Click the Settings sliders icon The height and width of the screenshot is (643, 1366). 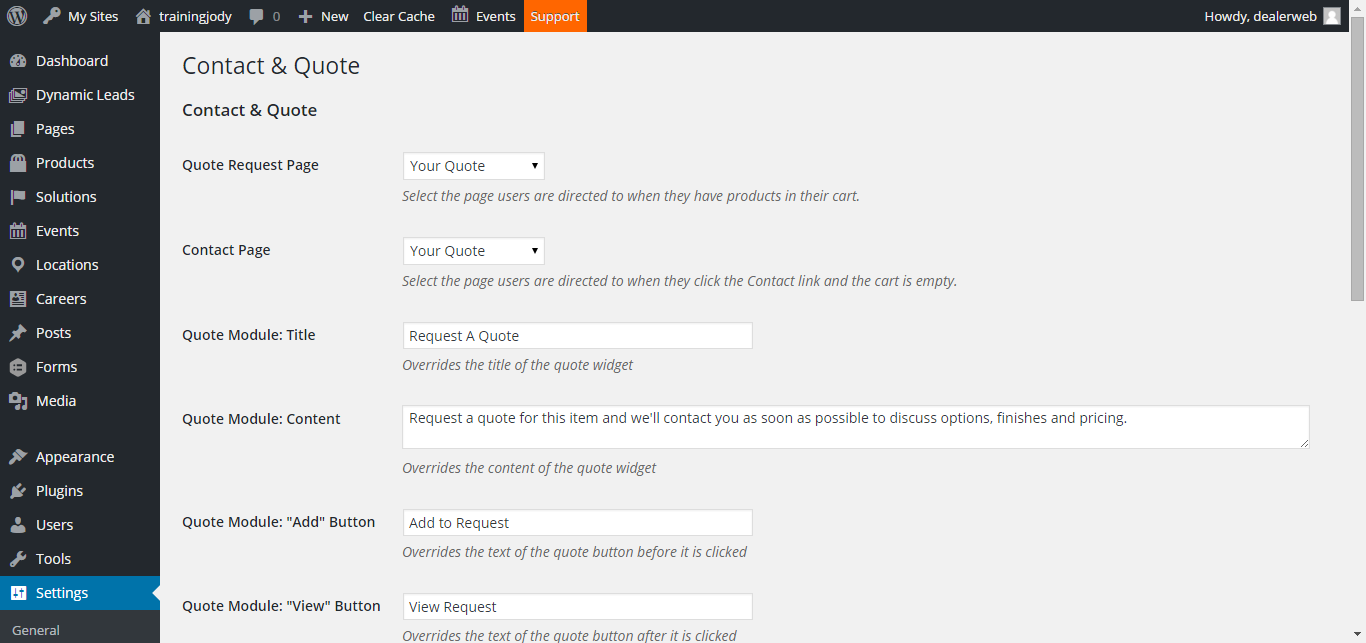coord(18,593)
